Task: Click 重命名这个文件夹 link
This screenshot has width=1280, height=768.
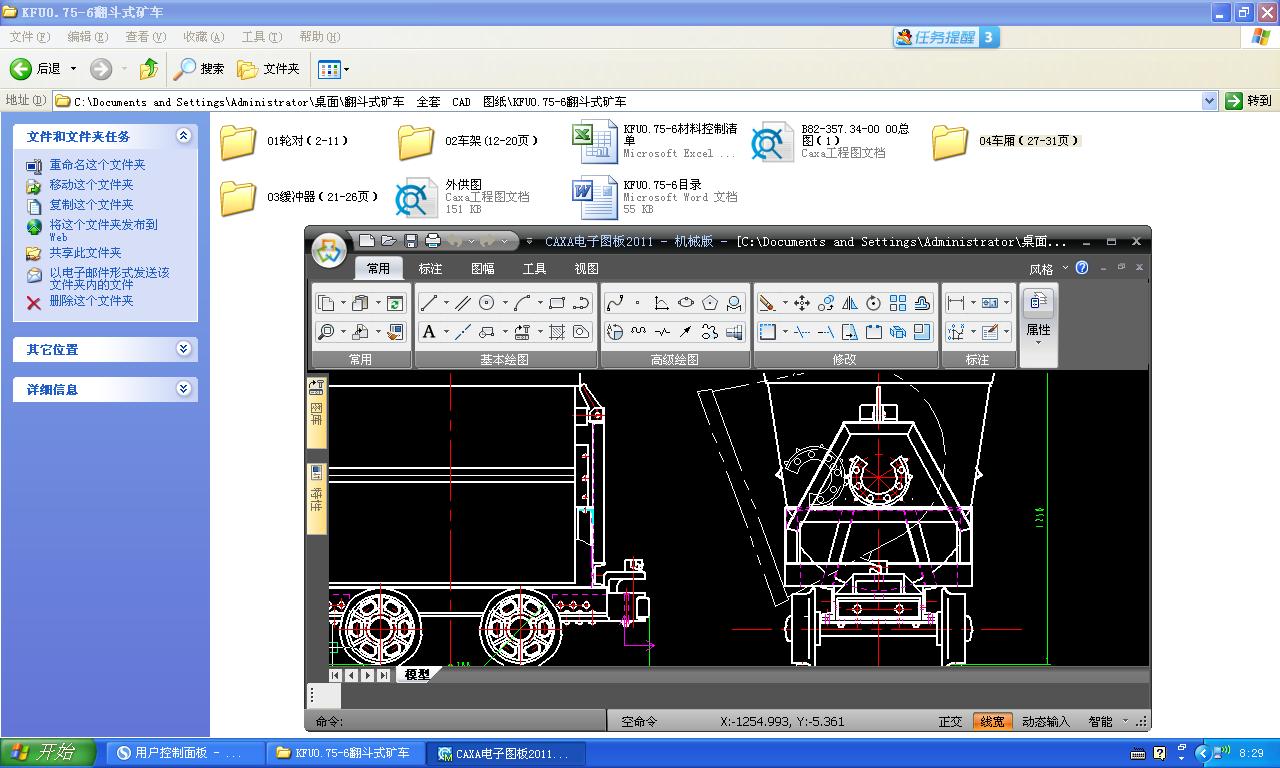Action: [97, 165]
